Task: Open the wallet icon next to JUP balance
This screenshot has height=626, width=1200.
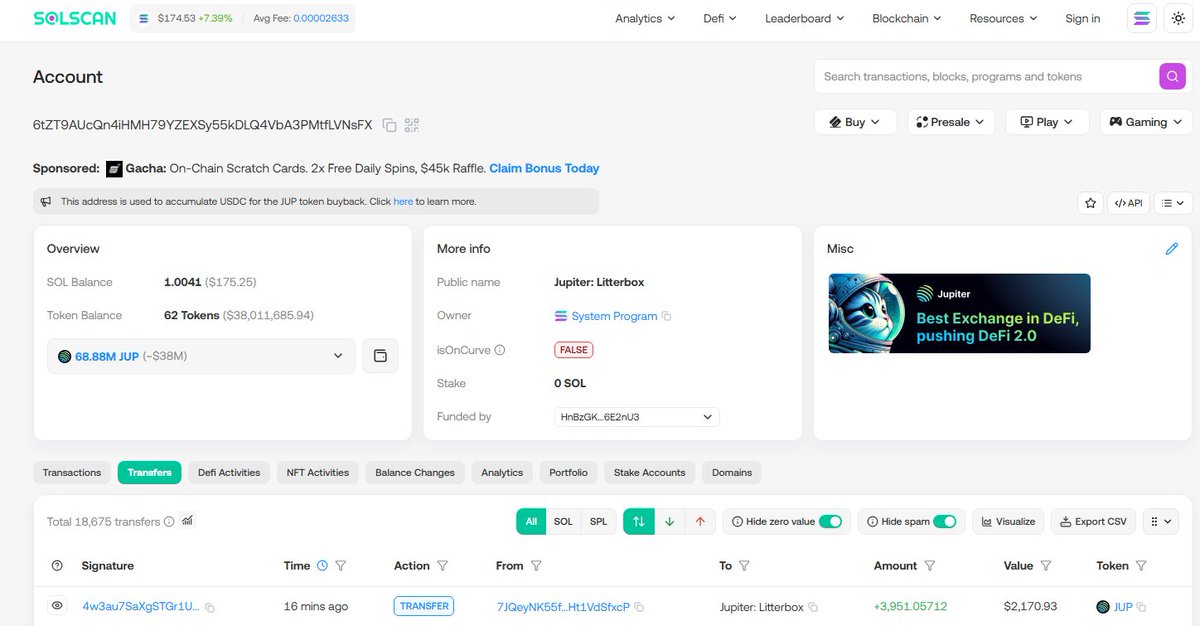Action: (x=380, y=356)
